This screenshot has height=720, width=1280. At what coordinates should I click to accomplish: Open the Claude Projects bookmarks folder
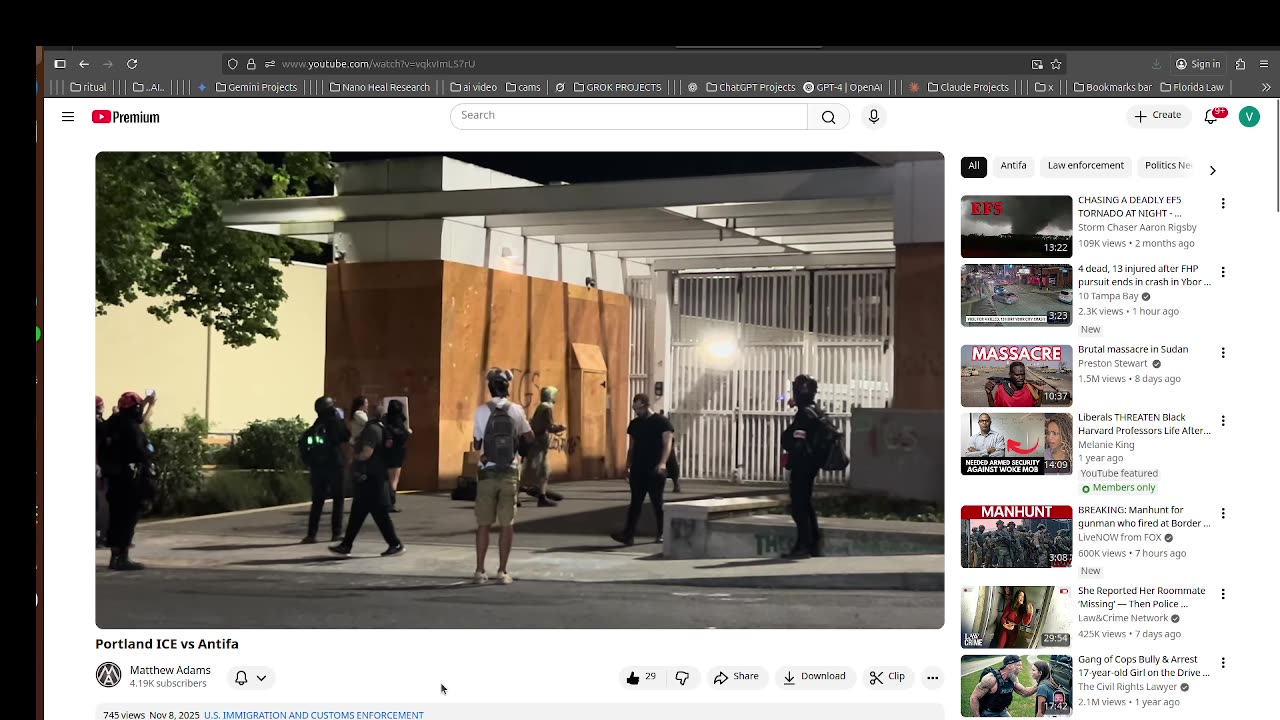pos(968,87)
